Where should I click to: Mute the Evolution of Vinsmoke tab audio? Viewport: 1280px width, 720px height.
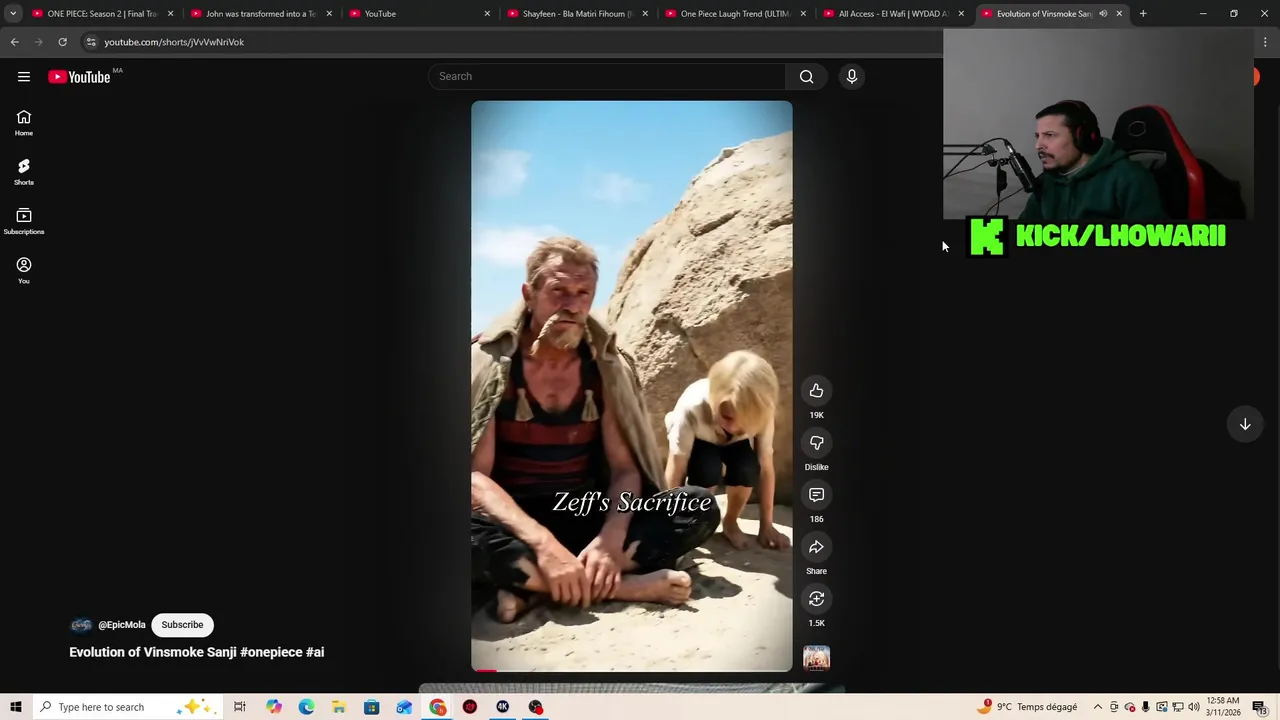pos(1103,14)
